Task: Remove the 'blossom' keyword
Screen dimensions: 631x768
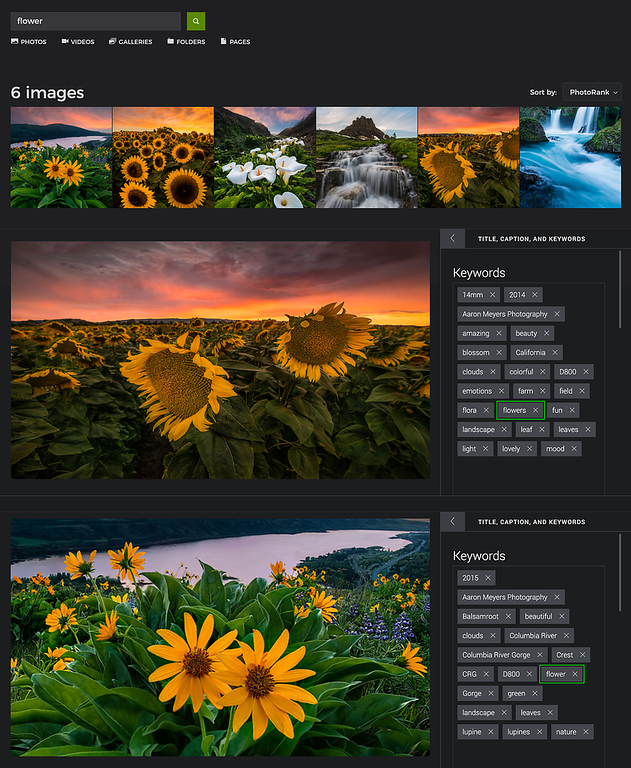Action: coord(499,352)
